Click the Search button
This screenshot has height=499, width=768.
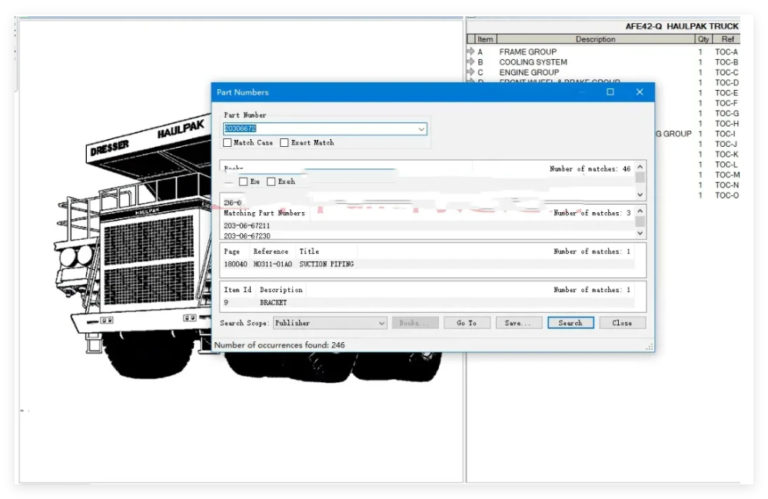point(571,323)
